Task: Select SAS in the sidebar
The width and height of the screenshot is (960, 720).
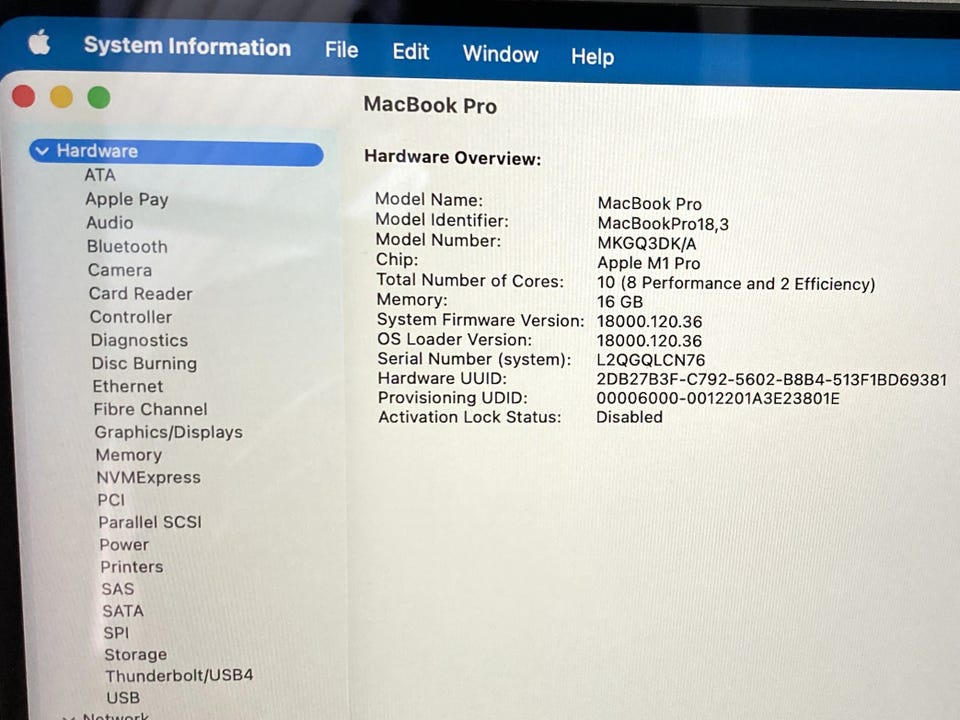Action: coord(118,589)
